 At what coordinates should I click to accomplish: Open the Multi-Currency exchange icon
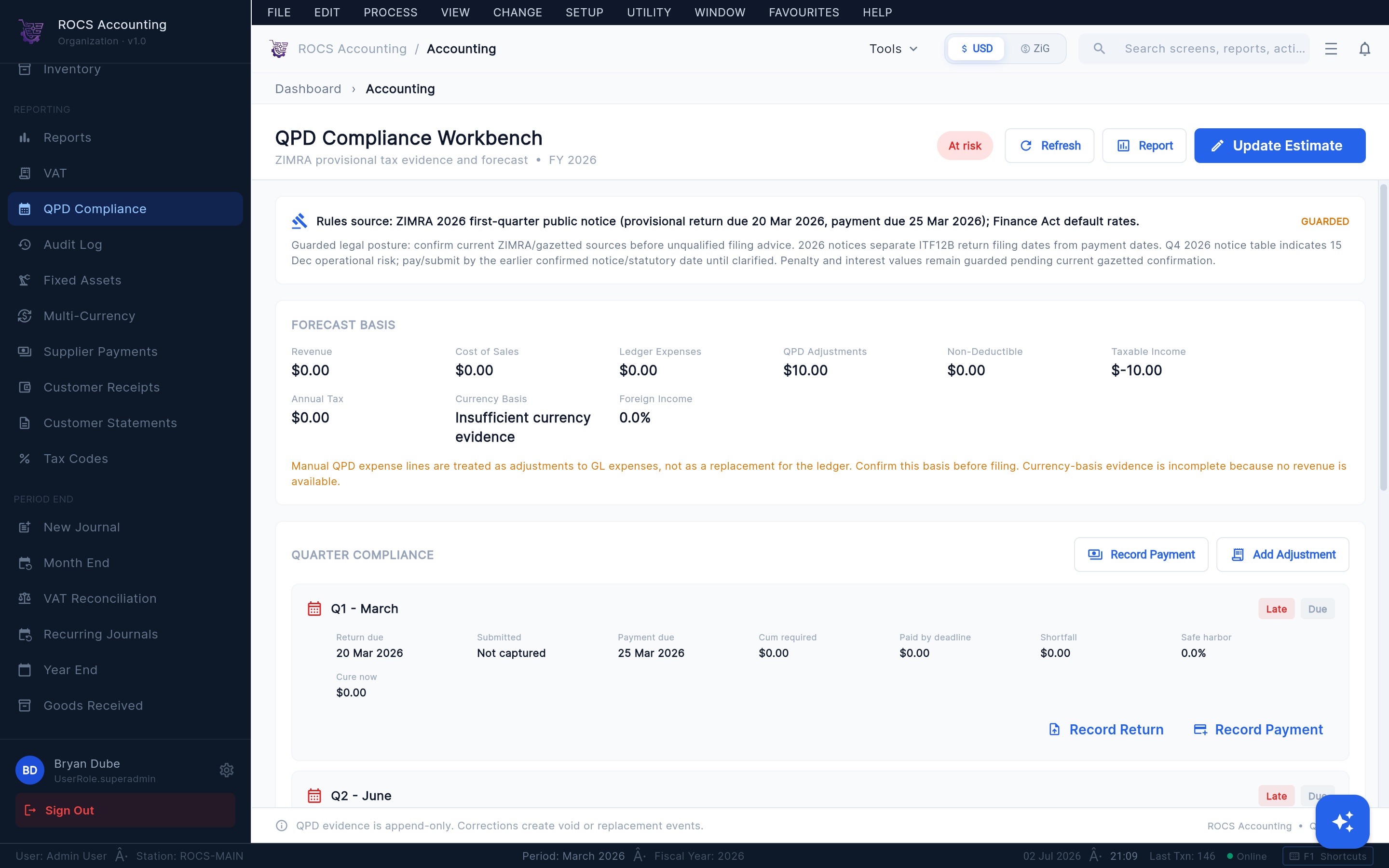click(25, 316)
